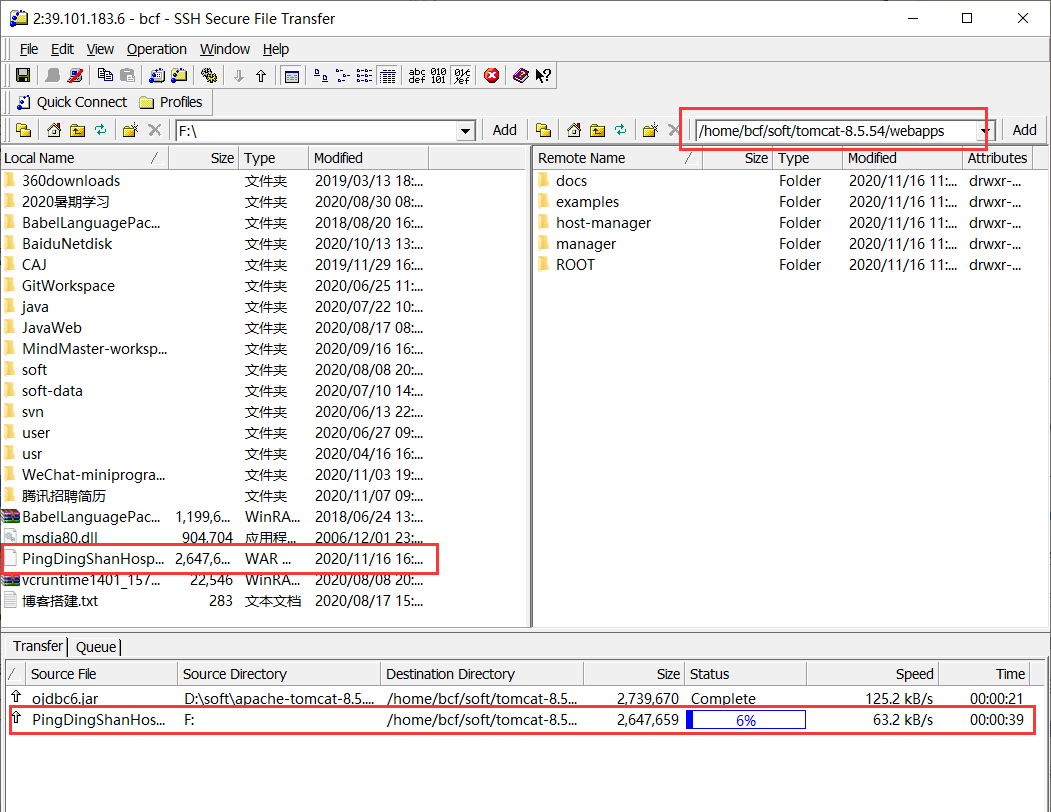The width and height of the screenshot is (1051, 812).
Task: Click the red Cancel transfer icon
Action: point(492,75)
